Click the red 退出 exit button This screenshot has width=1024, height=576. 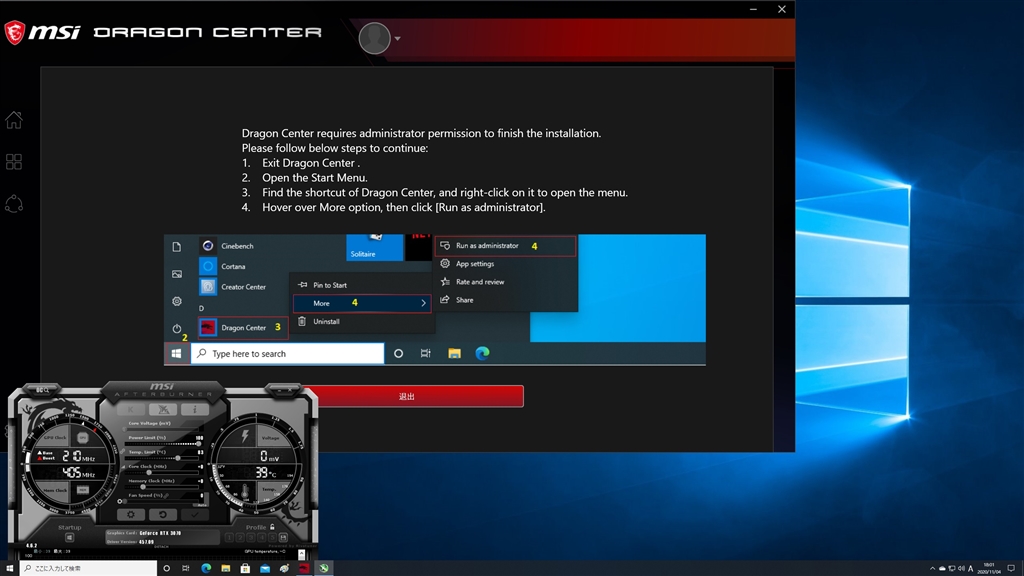tap(407, 396)
